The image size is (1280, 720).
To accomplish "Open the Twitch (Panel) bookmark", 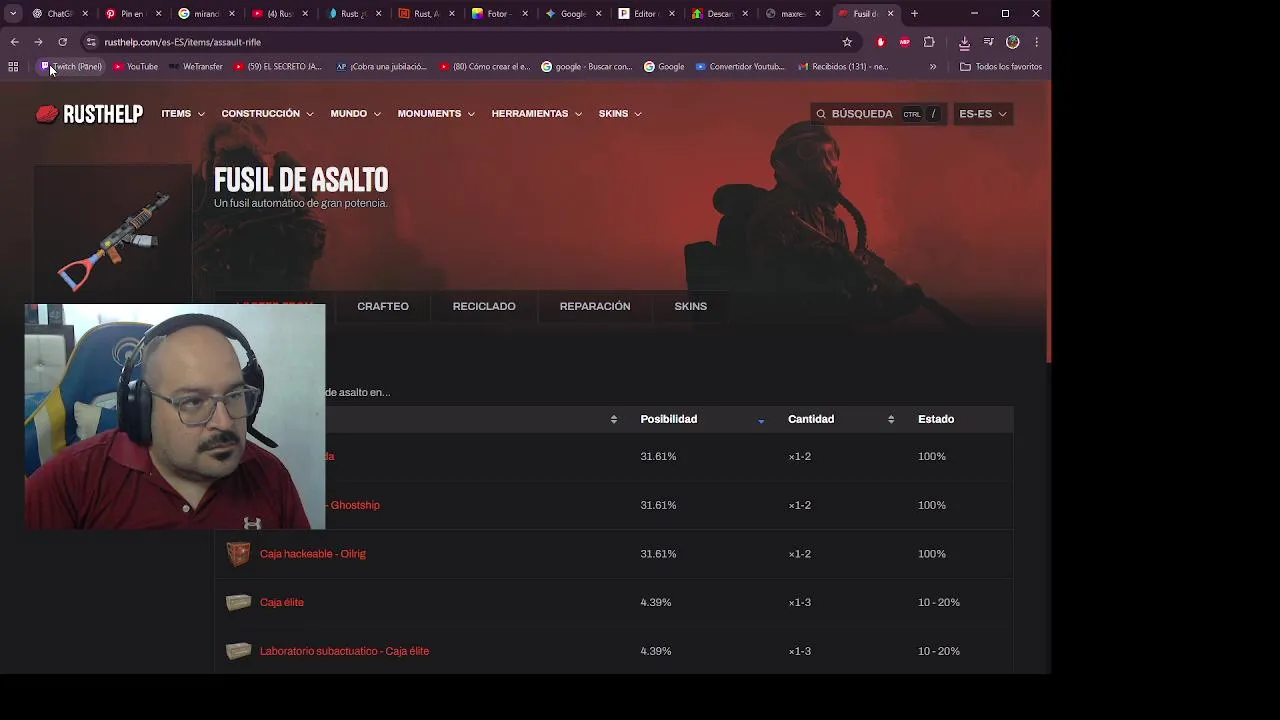I will (x=71, y=67).
